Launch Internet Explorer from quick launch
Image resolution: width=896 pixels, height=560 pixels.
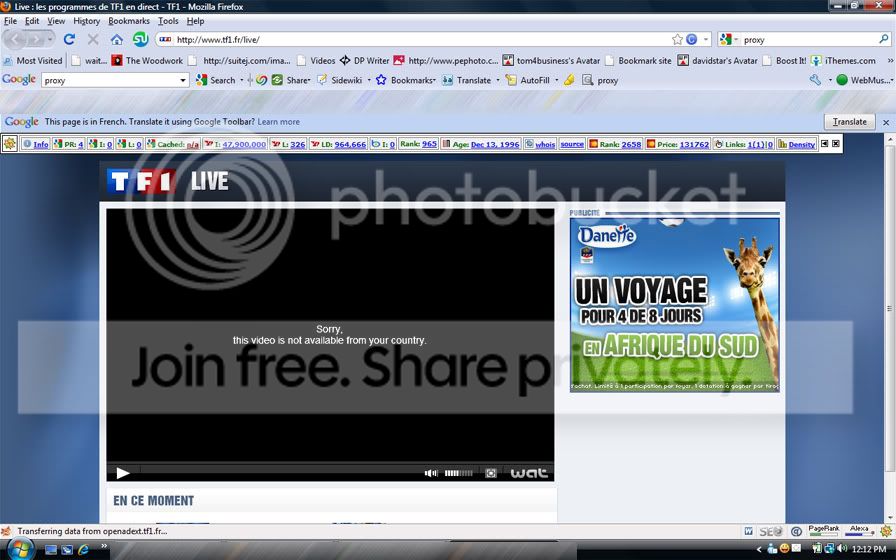(83, 549)
